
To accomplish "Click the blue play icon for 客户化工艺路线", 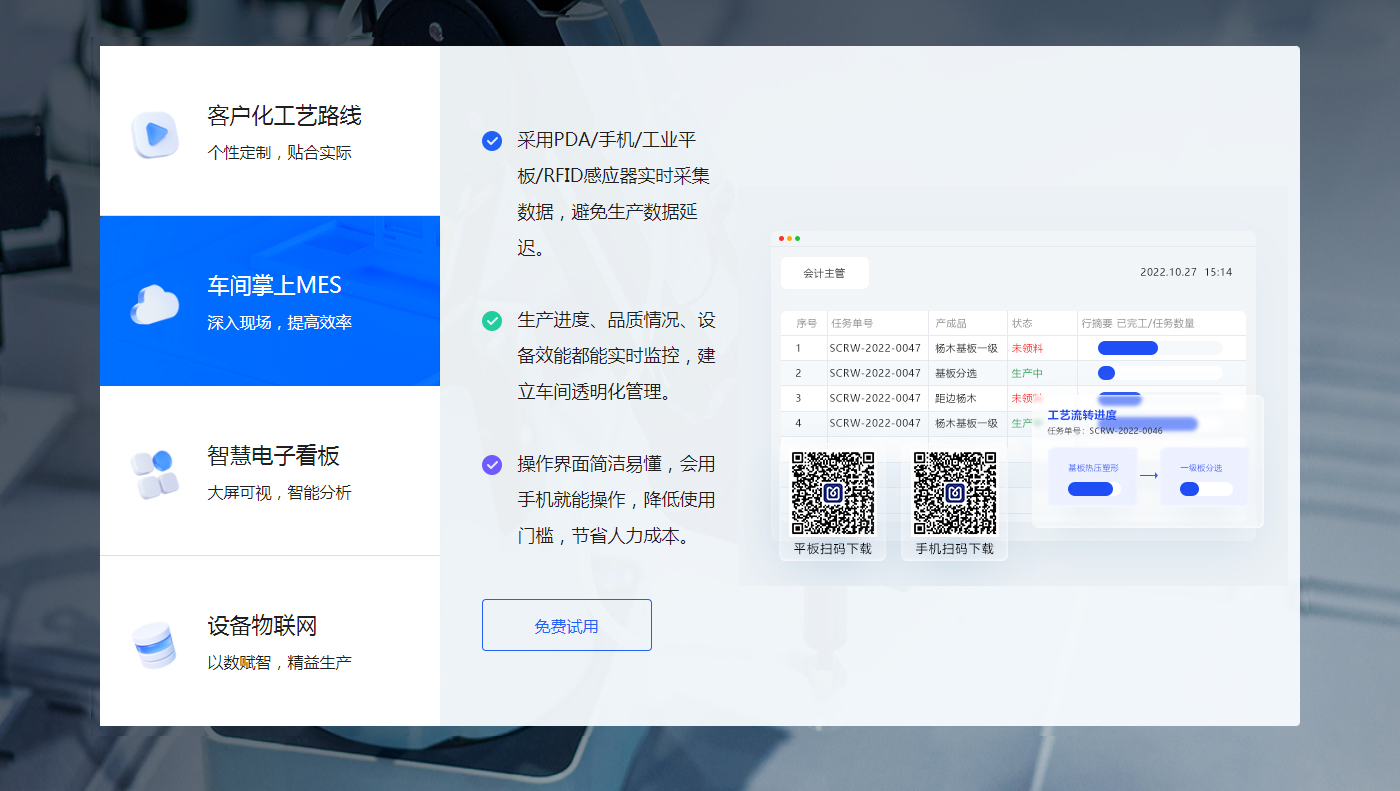I will tap(155, 134).
